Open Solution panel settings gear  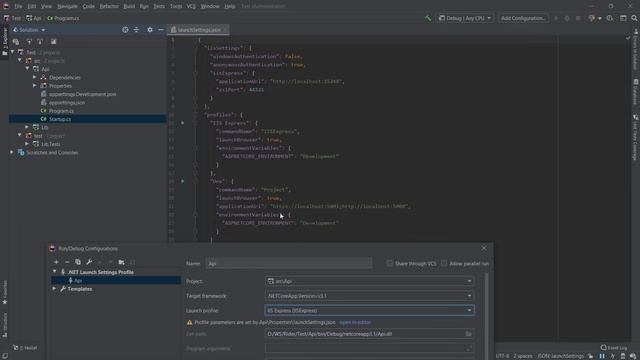pos(150,30)
